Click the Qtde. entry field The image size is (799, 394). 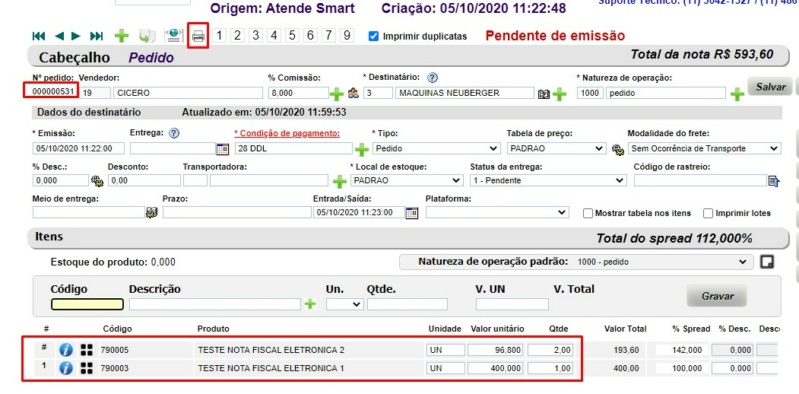click(407, 304)
